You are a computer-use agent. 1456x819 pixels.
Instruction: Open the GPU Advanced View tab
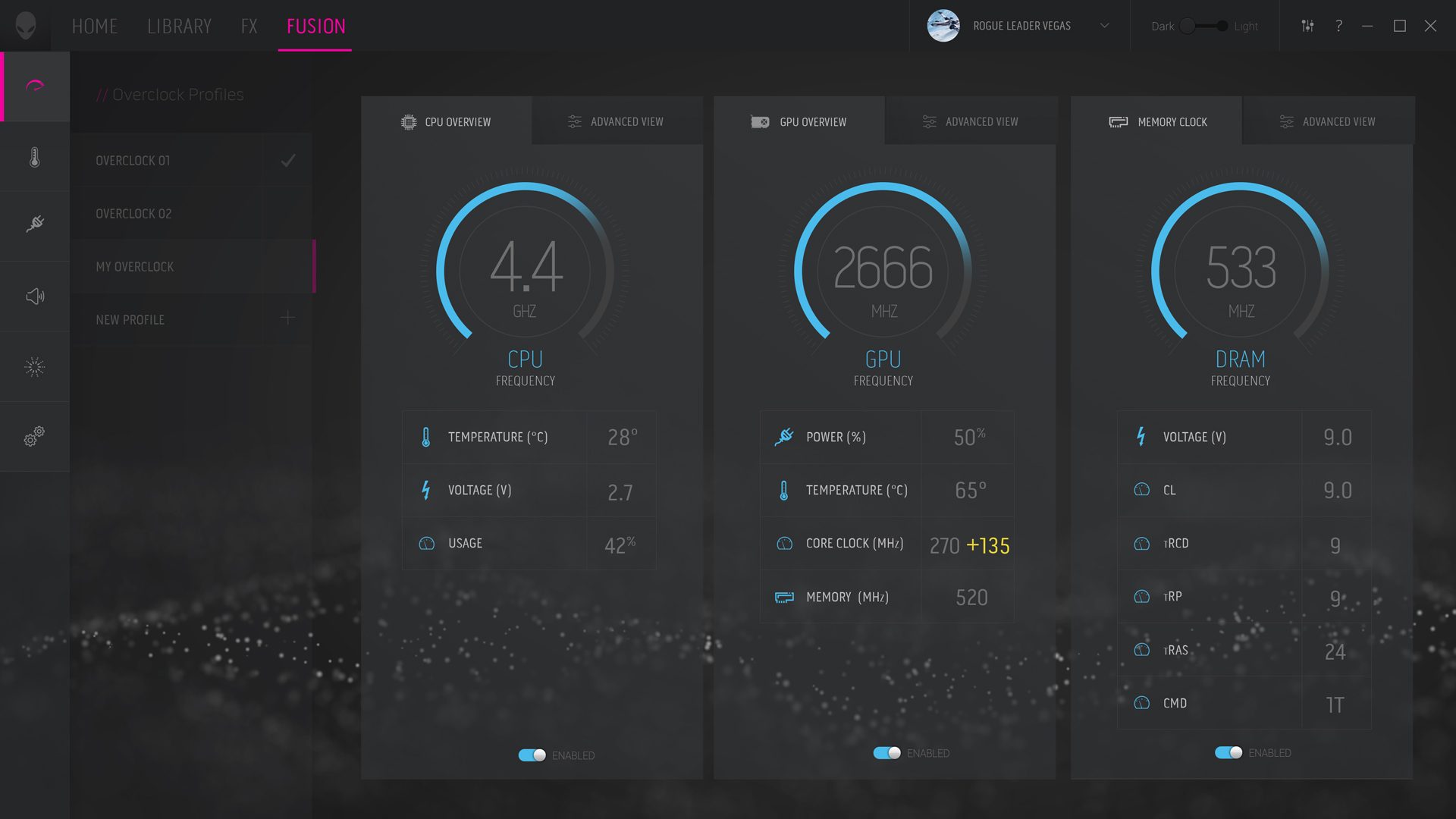pos(971,121)
